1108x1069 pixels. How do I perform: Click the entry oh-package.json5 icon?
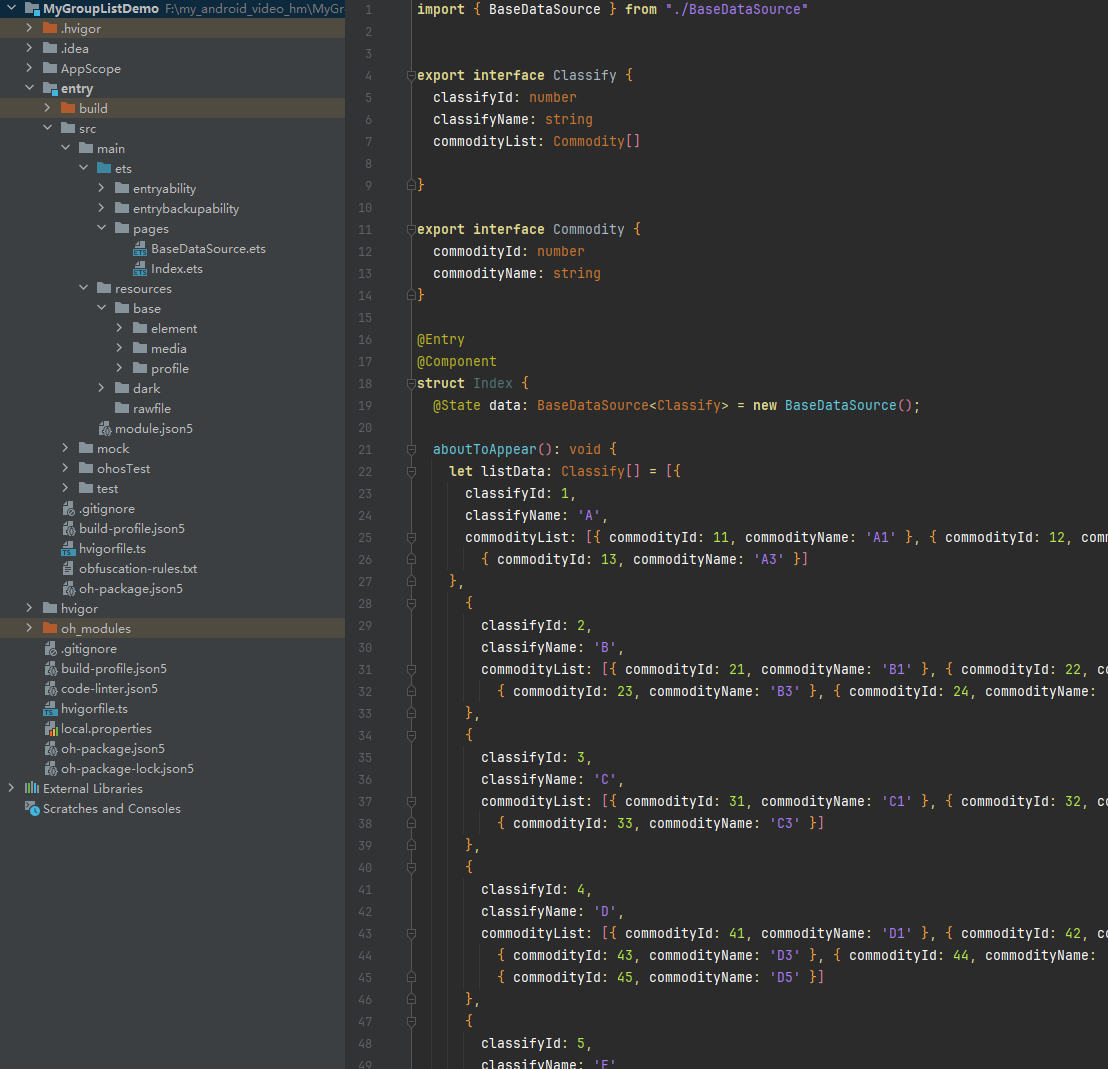(69, 589)
